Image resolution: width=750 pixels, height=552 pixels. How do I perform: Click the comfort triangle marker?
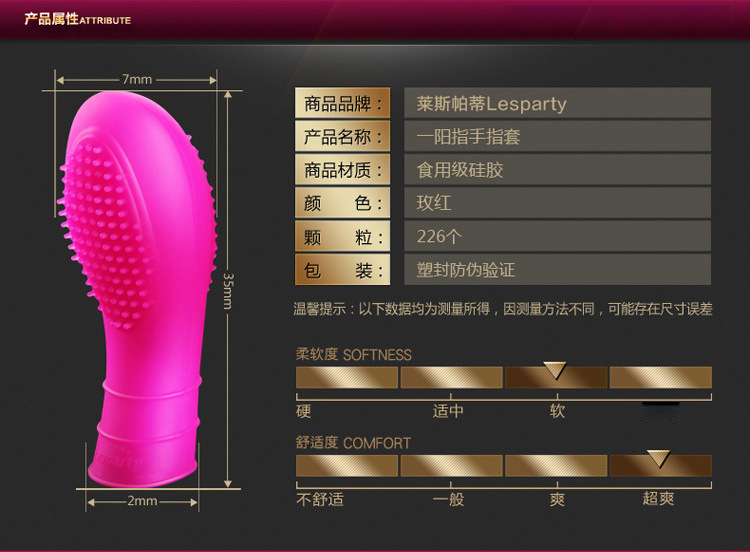[658, 458]
